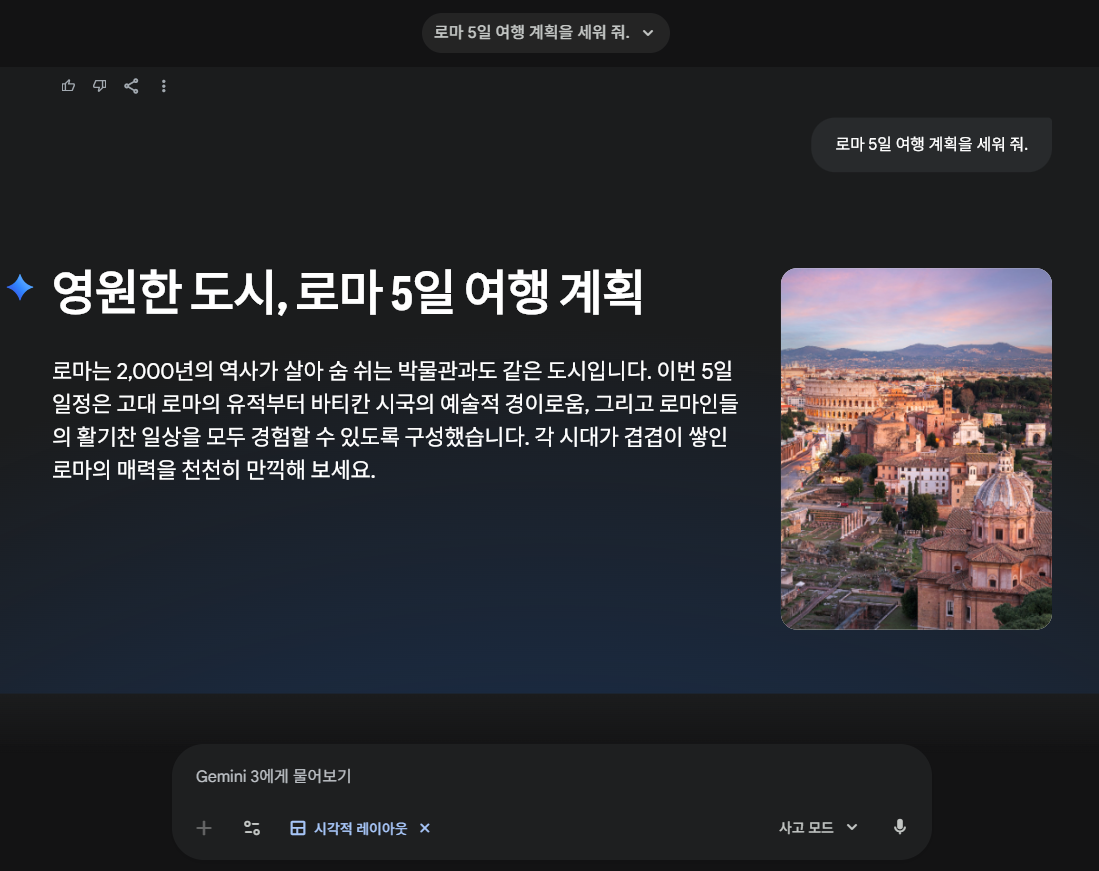
Task: Click the 시각적 레이아웃 grid icon
Action: click(x=297, y=828)
